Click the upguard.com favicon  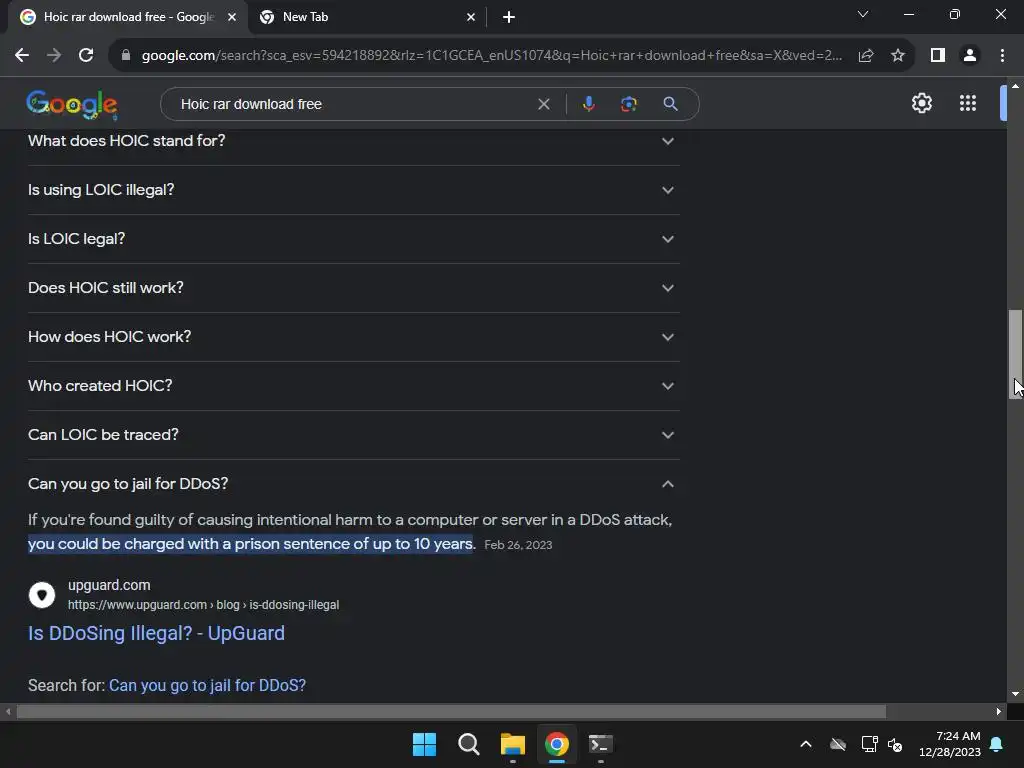pyautogui.click(x=42, y=595)
